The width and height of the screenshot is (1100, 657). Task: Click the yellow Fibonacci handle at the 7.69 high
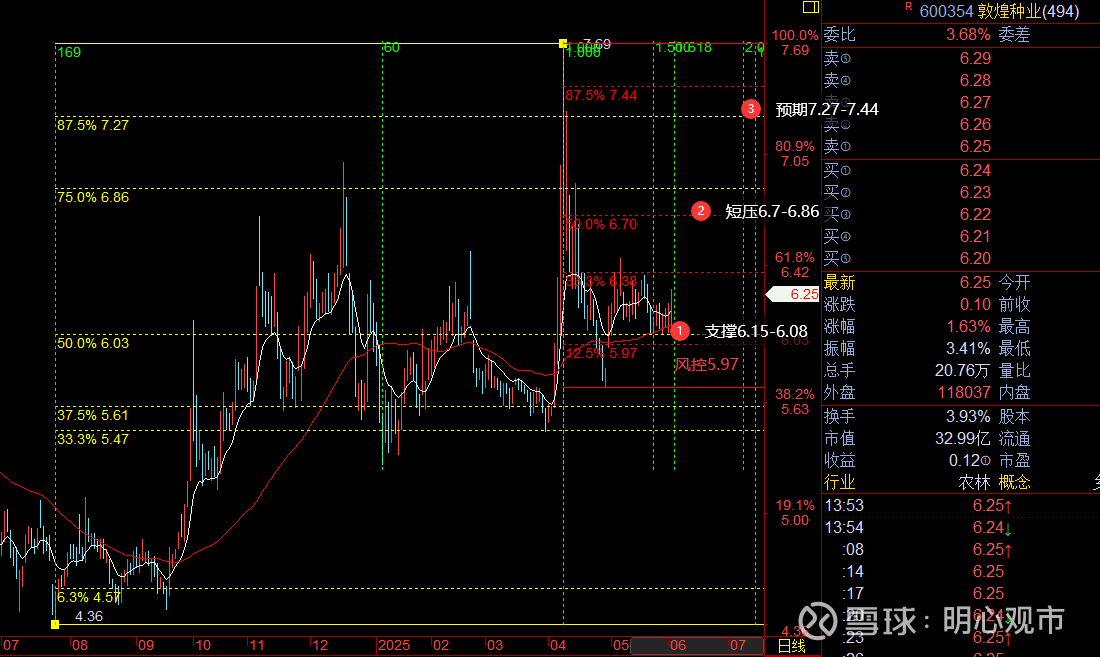(x=563, y=43)
